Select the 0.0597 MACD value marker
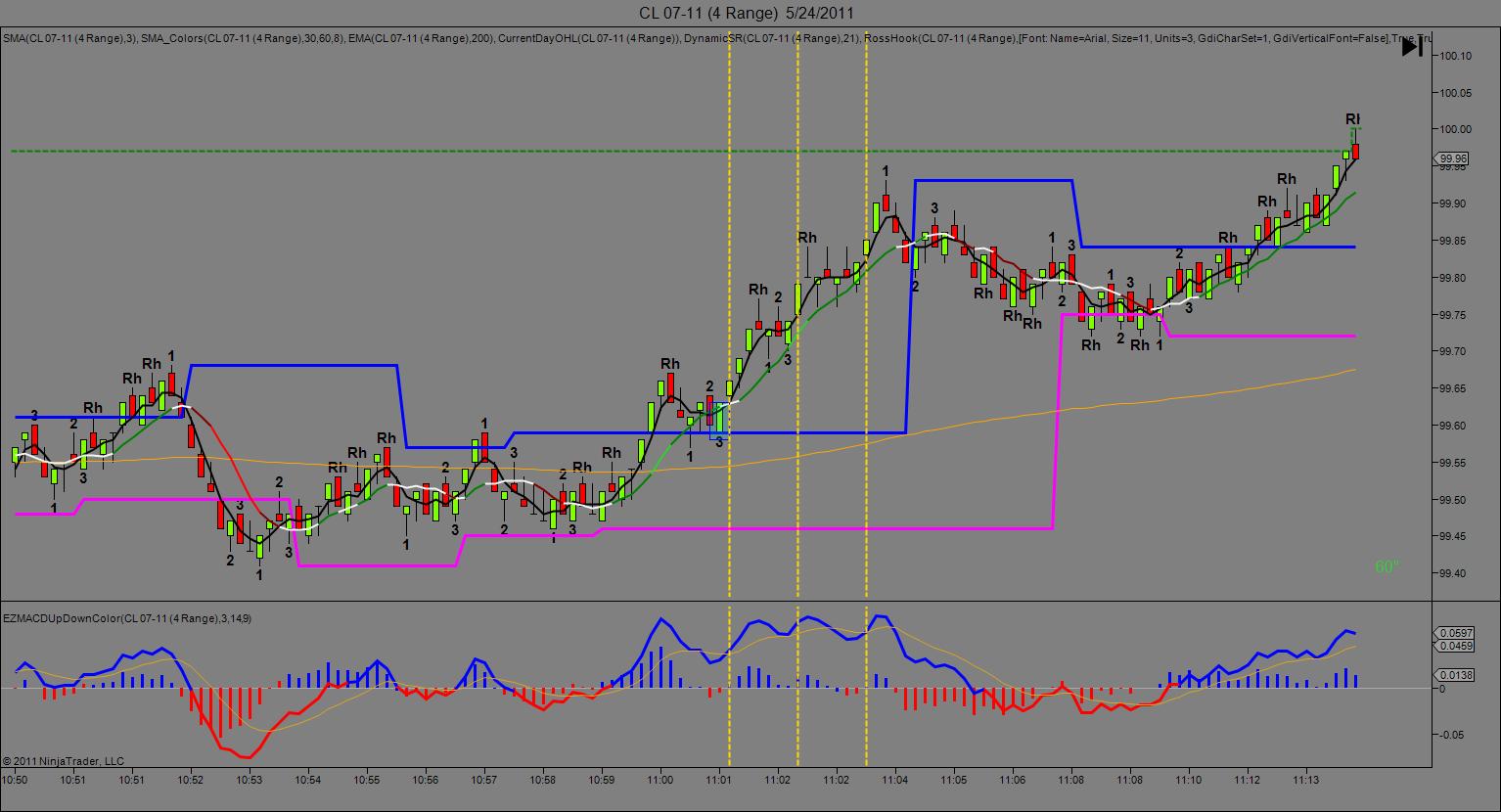The height and width of the screenshot is (812, 1501). 1453,633
